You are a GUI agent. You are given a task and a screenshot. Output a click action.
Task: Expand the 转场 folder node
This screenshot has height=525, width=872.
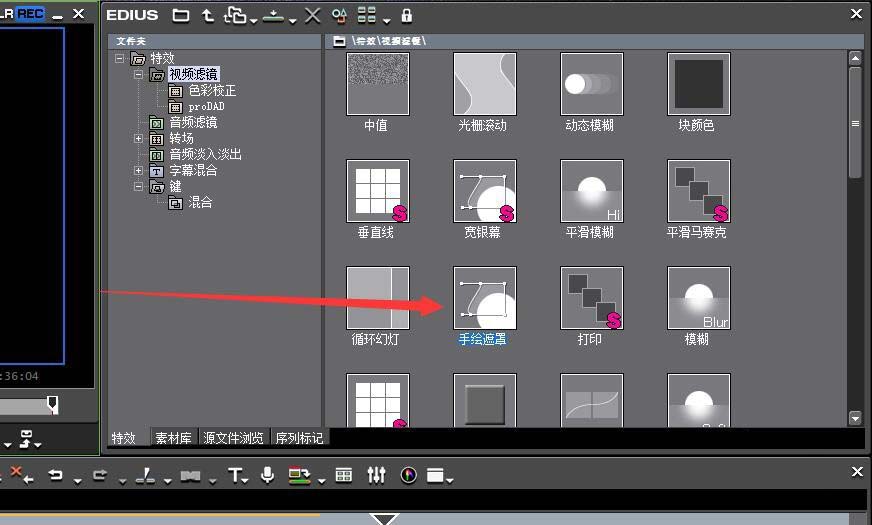[139, 139]
